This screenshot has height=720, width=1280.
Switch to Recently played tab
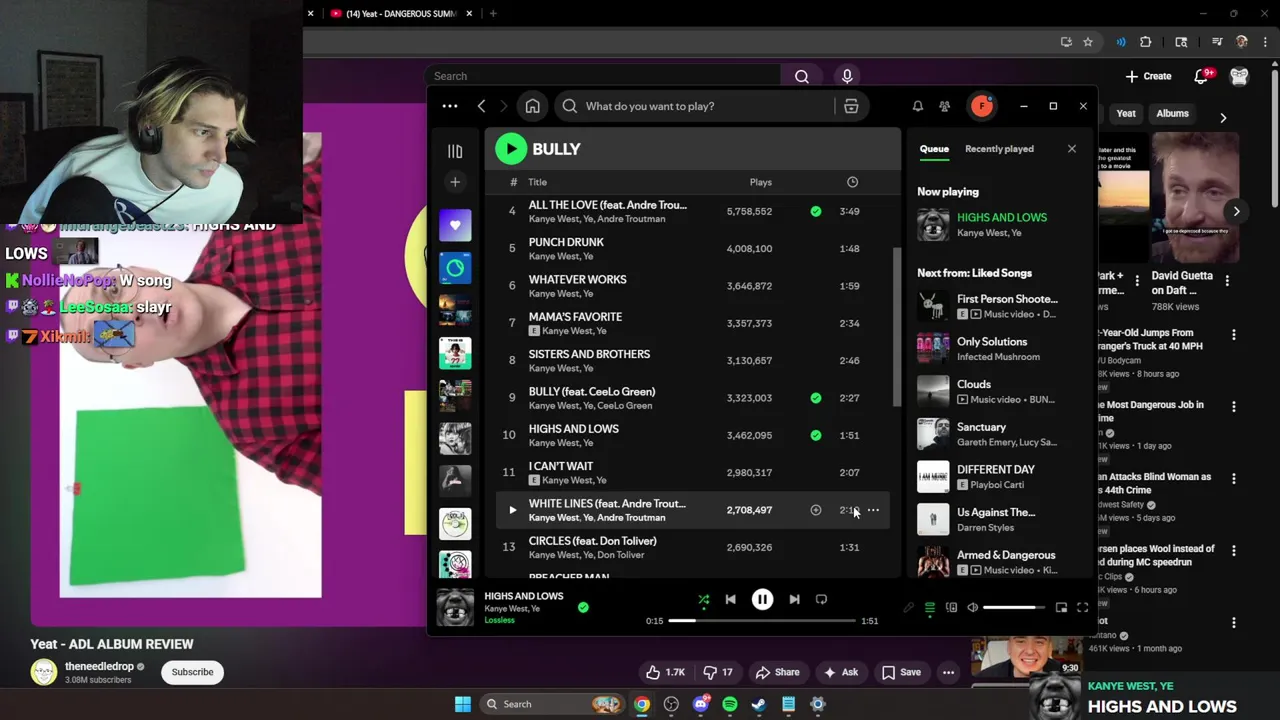[999, 149]
